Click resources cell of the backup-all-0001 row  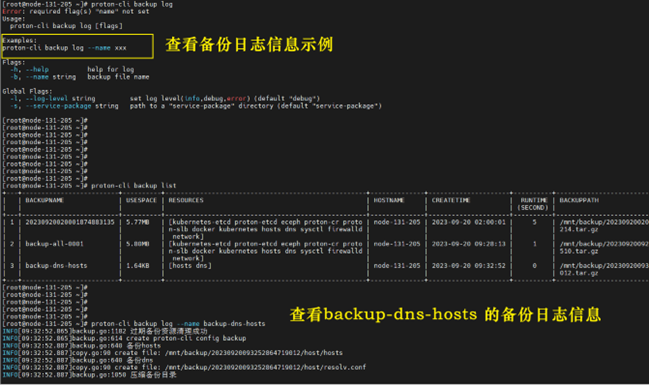(x=265, y=251)
